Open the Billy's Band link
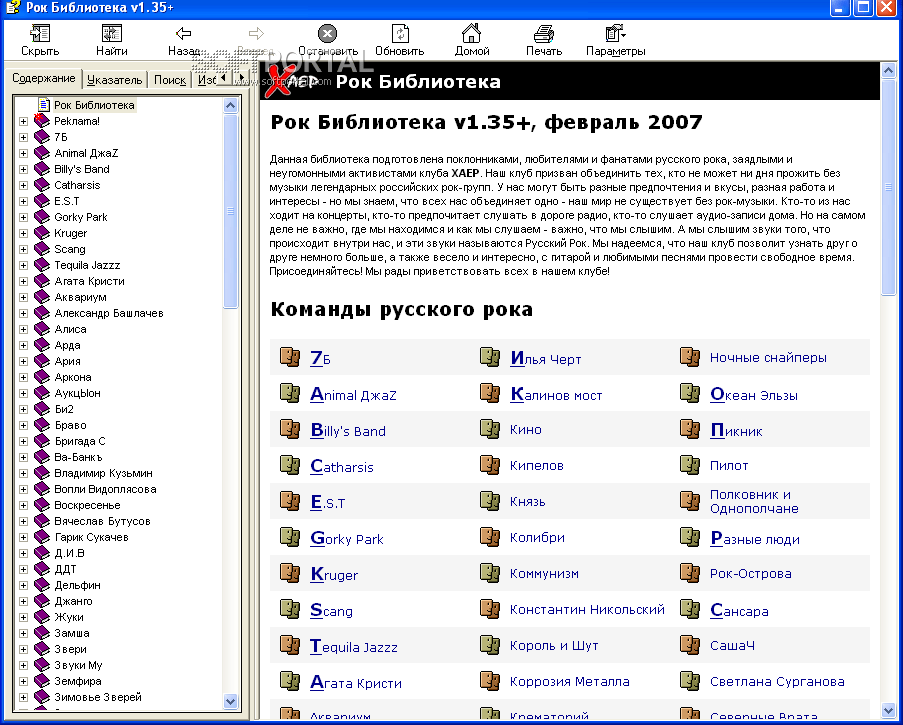Viewport: 903px width, 725px height. point(348,431)
